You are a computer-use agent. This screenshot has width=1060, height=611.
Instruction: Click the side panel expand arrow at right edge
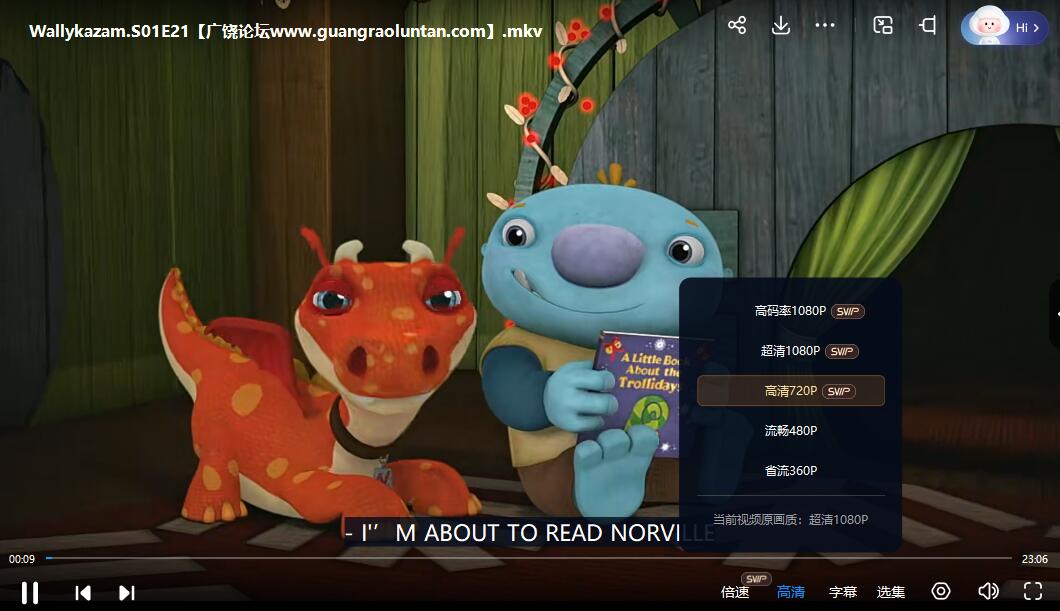point(1056,314)
